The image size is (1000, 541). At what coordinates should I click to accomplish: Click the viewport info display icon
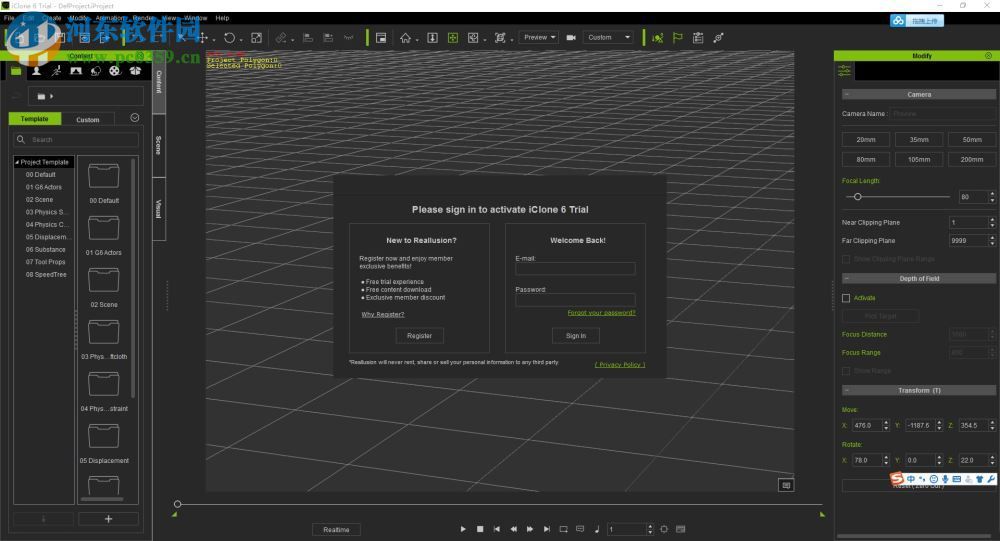pos(786,485)
